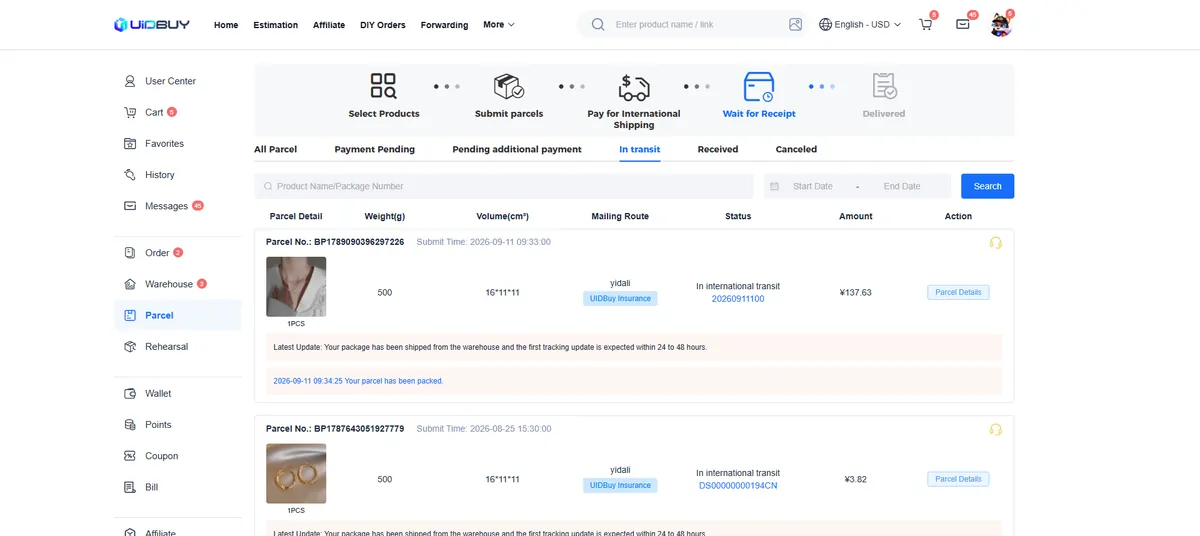The width and height of the screenshot is (1200, 536).
Task: Open the necklace product thumbnail
Action: coord(296,287)
